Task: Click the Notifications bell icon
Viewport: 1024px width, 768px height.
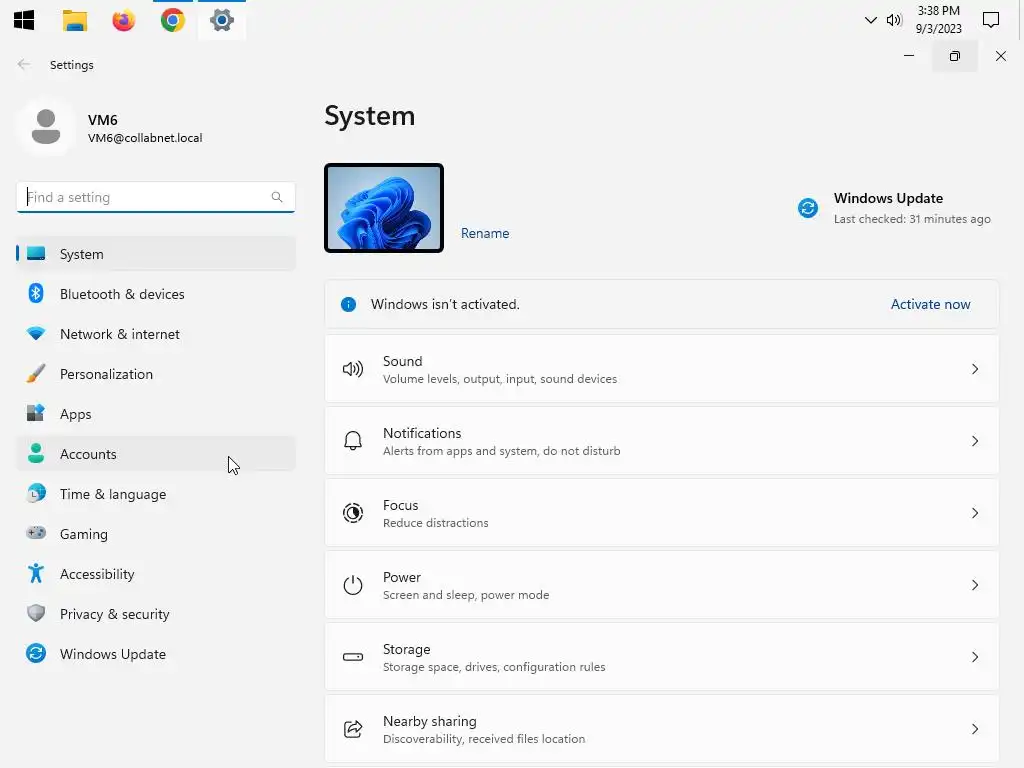Action: pyautogui.click(x=353, y=441)
